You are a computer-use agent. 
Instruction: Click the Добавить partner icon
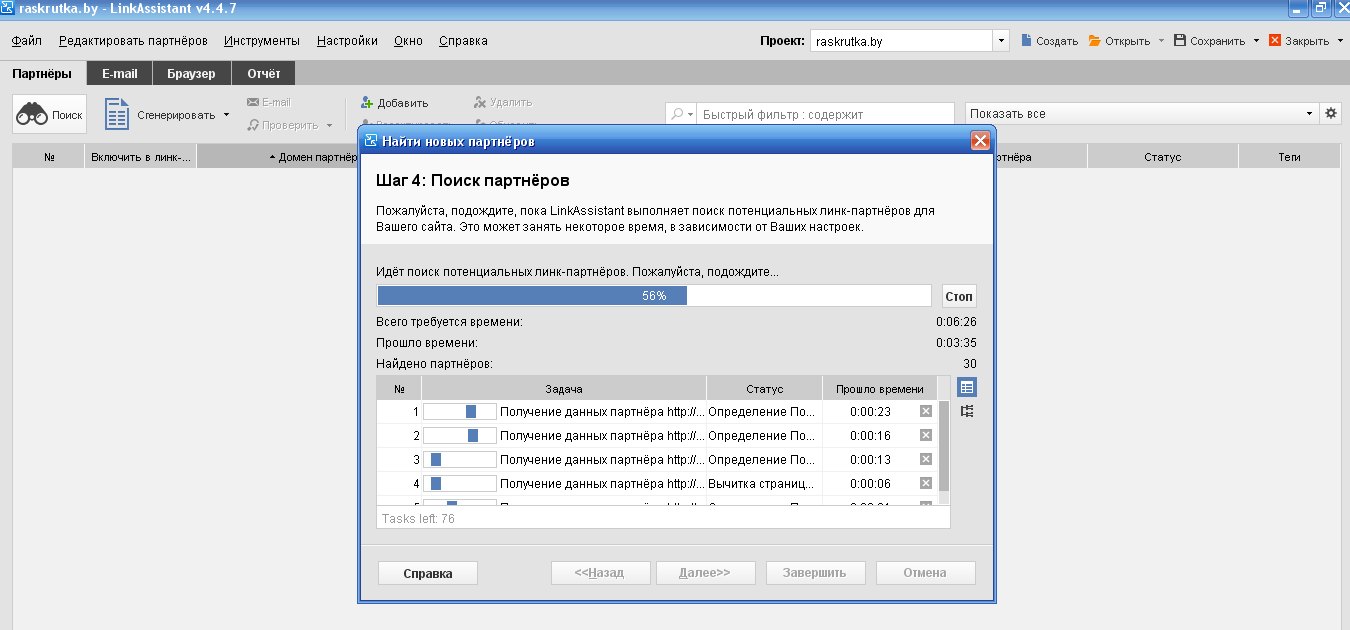click(367, 102)
